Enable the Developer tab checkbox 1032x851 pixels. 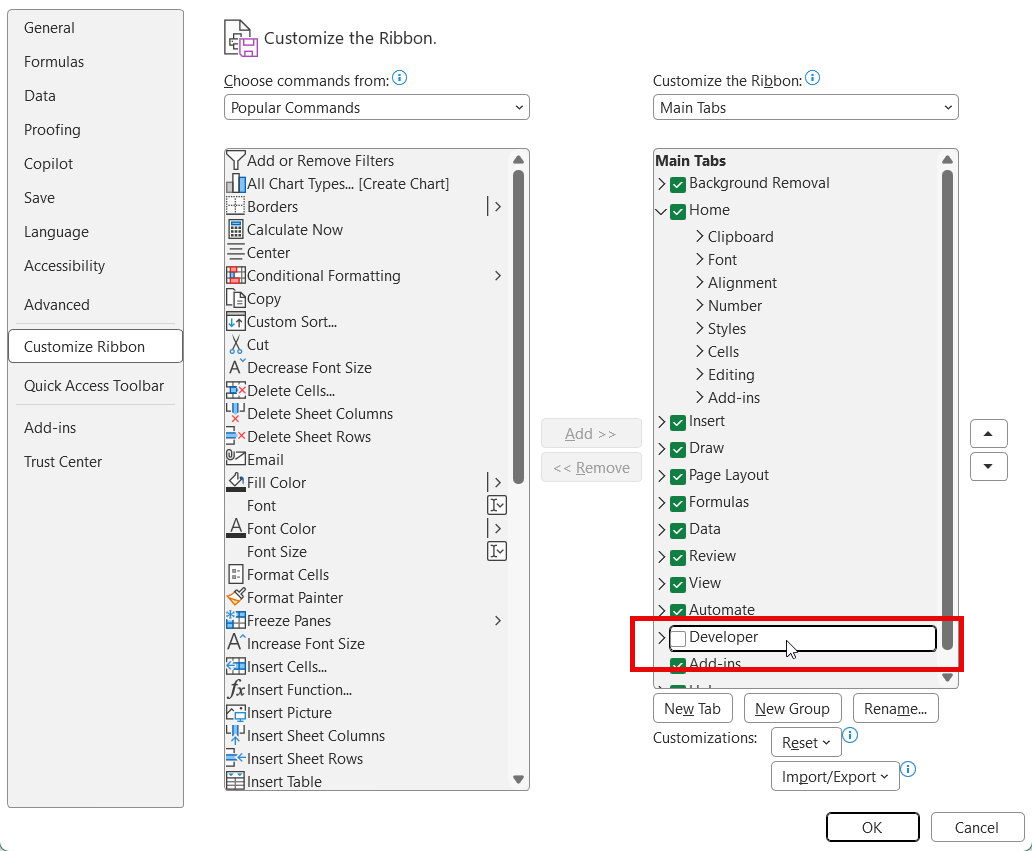pyautogui.click(x=678, y=638)
